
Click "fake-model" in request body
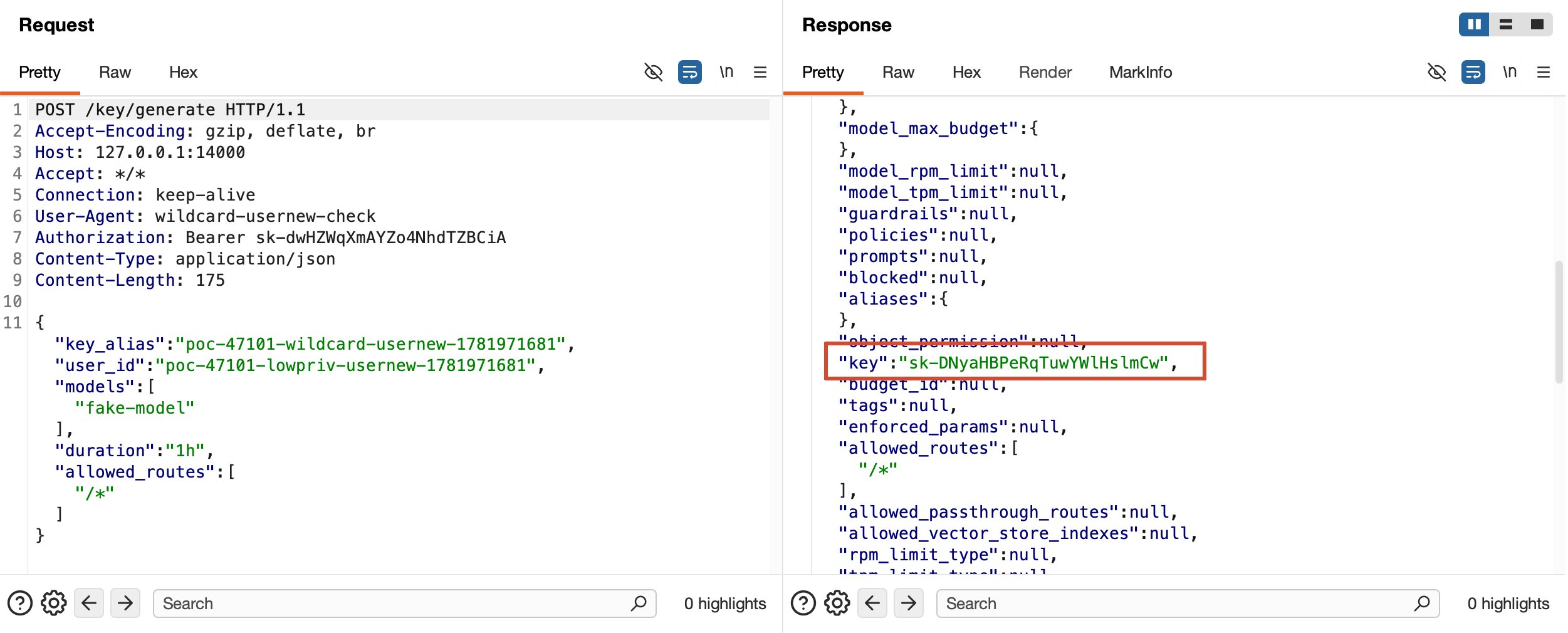tap(135, 408)
